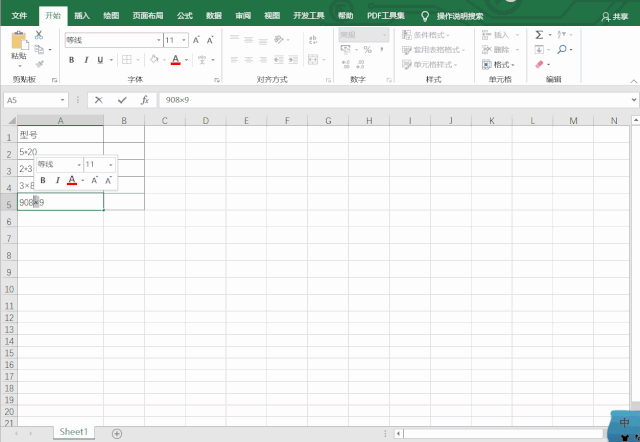This screenshot has height=442, width=640.
Task: Toggle Bold in the floating mini toolbar
Action: coord(43,180)
